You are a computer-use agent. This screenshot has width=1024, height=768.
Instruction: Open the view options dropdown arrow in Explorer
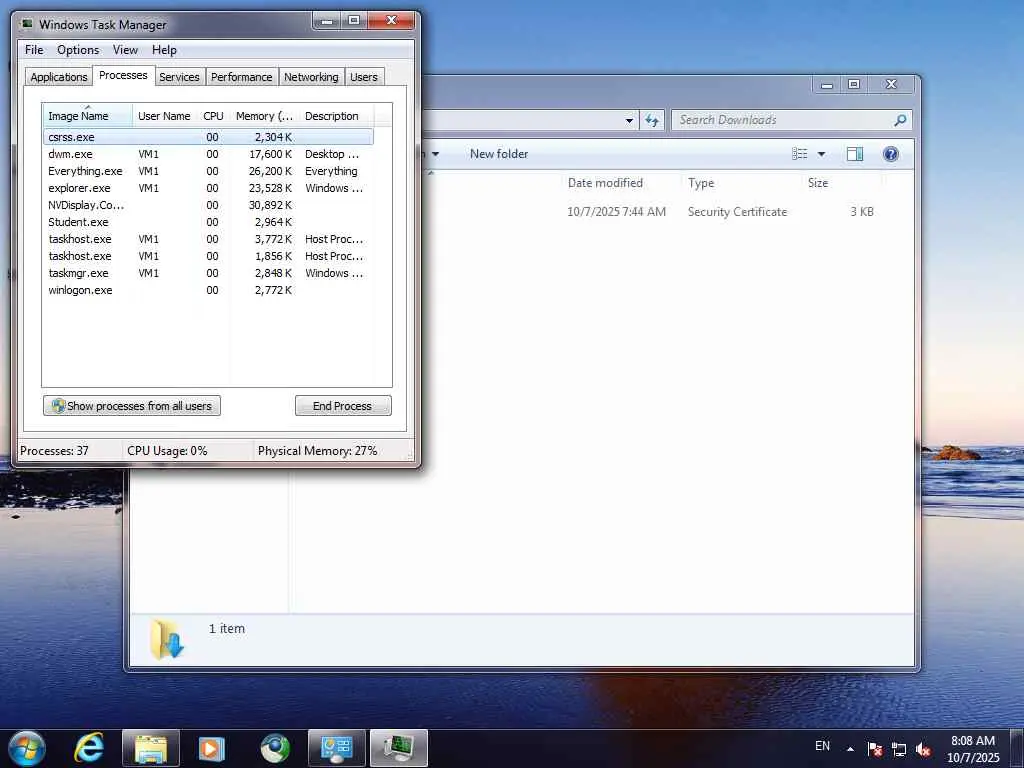822,154
